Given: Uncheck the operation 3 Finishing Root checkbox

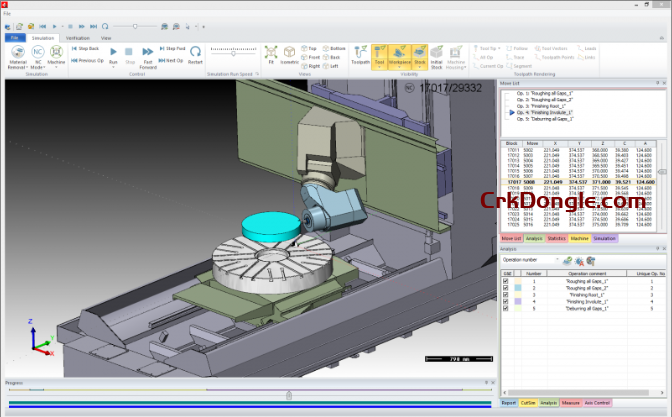Looking at the screenshot, I should pos(506,295).
